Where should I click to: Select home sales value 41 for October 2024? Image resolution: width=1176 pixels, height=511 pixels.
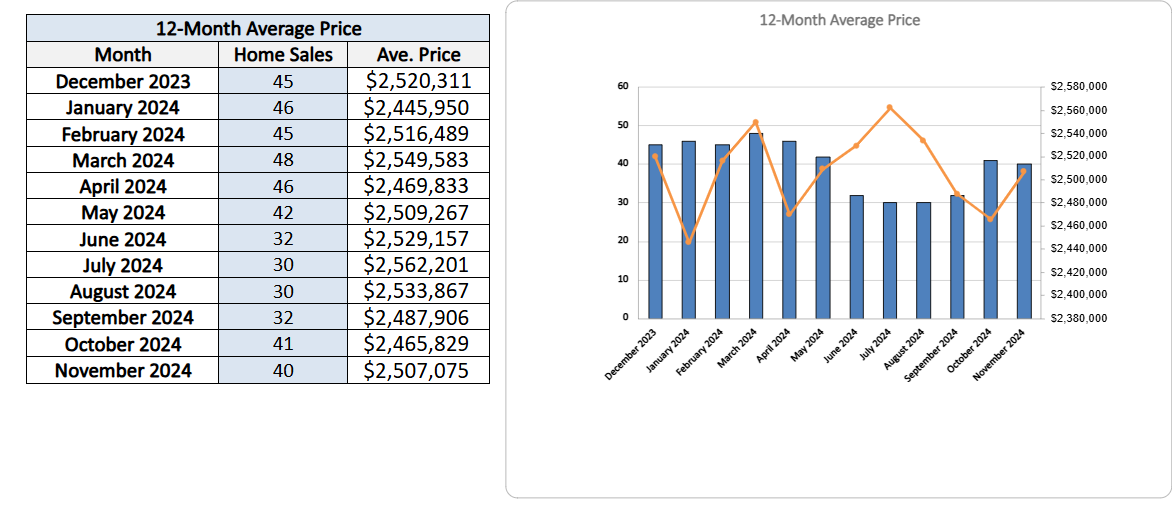point(284,344)
